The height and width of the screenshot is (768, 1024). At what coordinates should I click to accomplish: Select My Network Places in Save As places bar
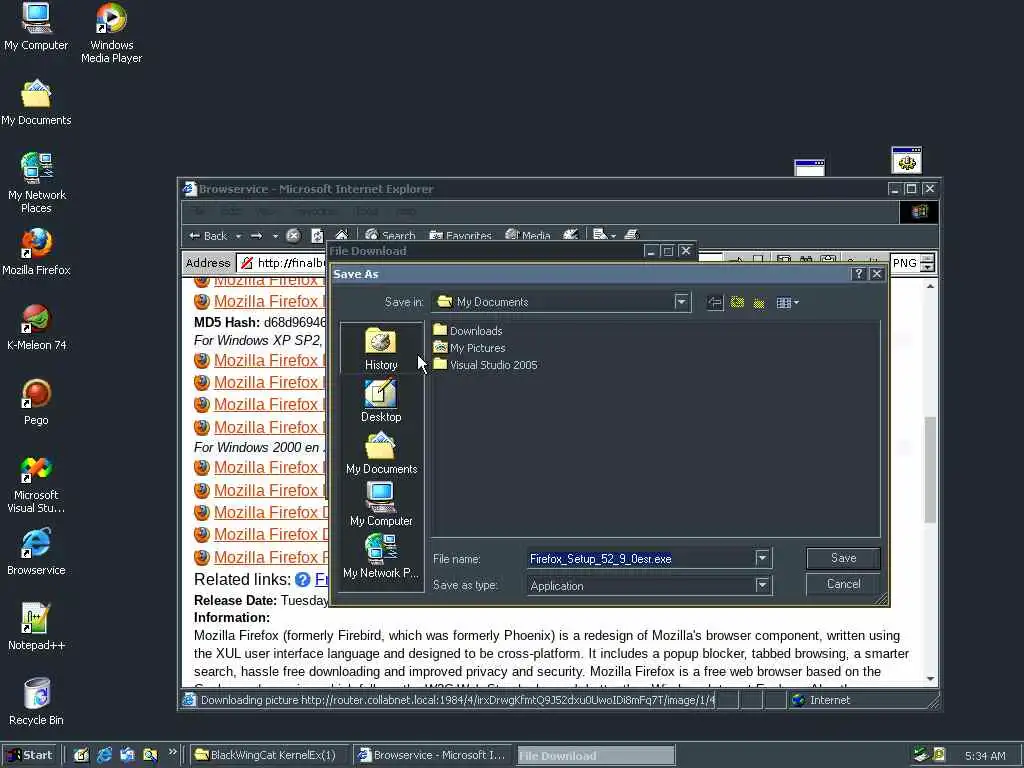coord(381,556)
